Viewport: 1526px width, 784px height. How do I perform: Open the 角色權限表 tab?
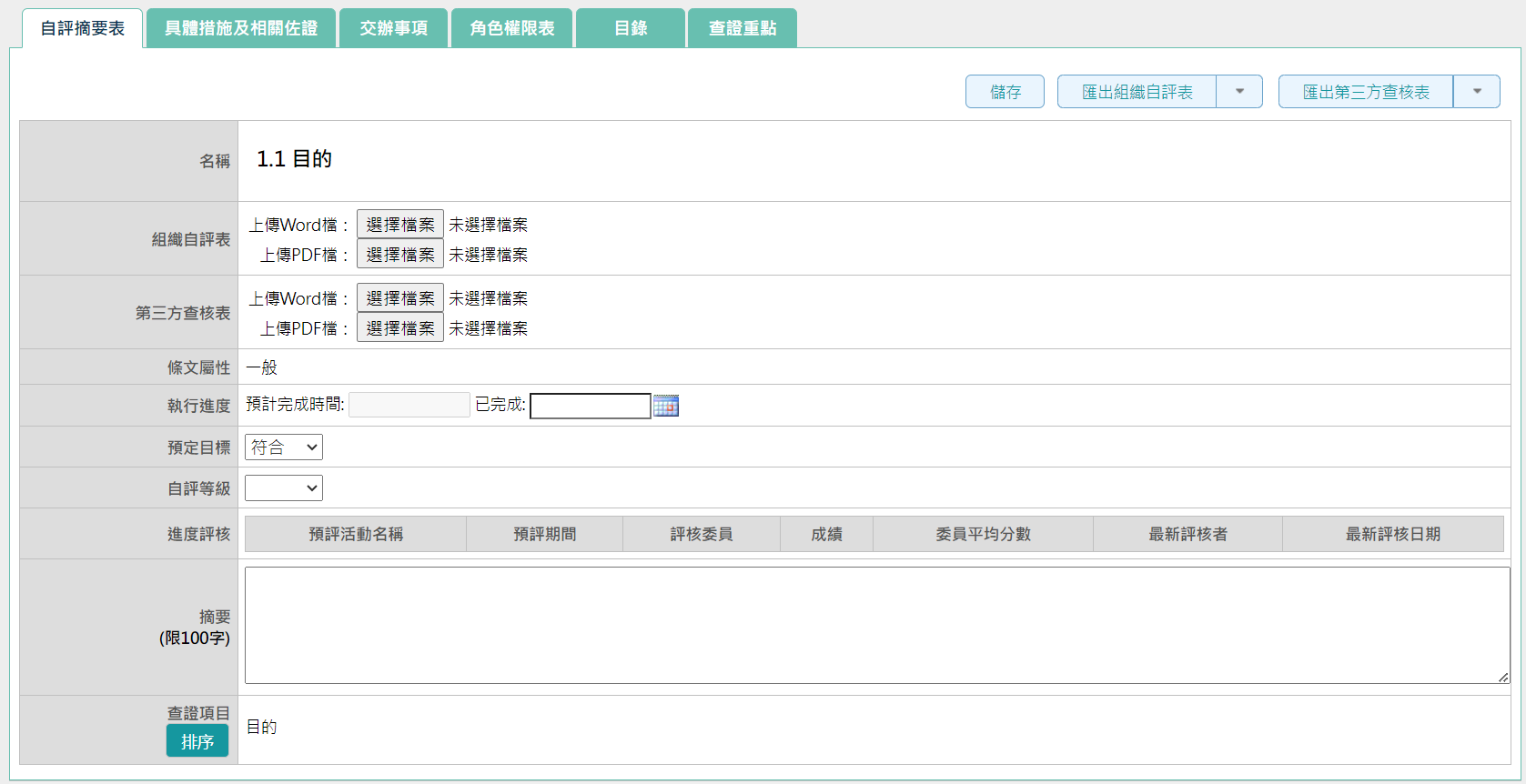511,28
